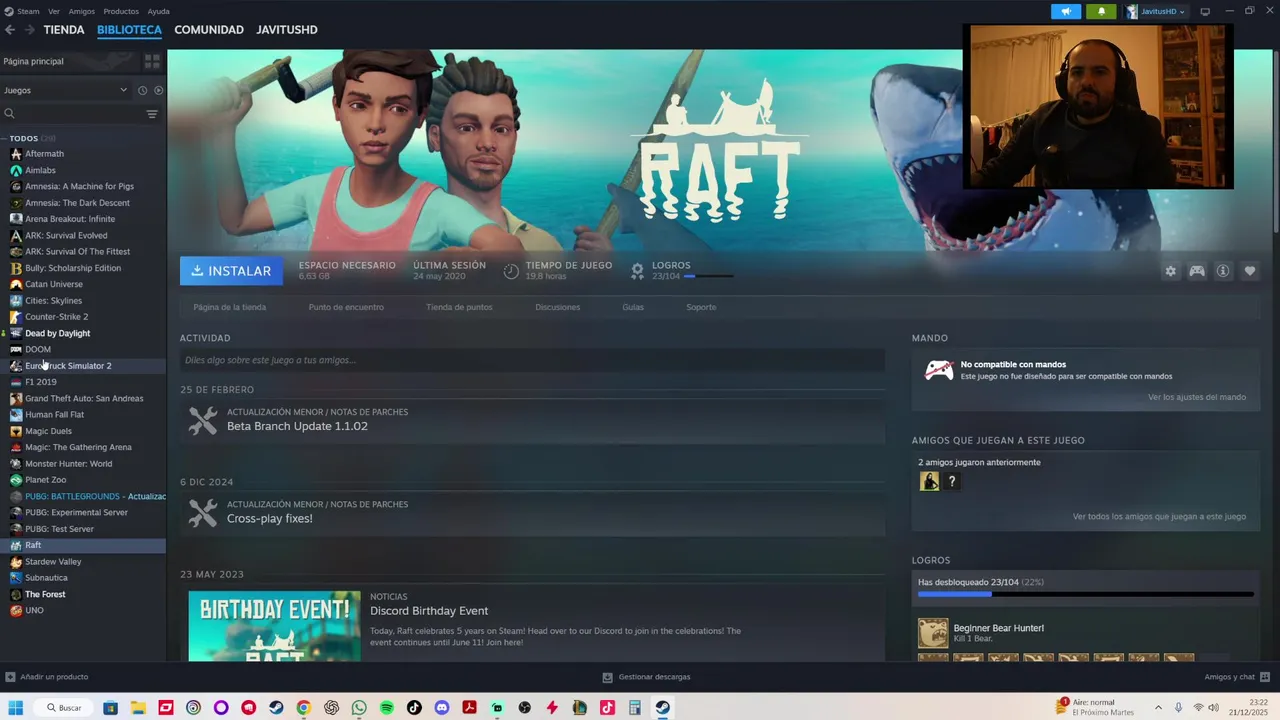1280x720 pixels.
Task: Click activity comment input field
Action: [x=532, y=360]
